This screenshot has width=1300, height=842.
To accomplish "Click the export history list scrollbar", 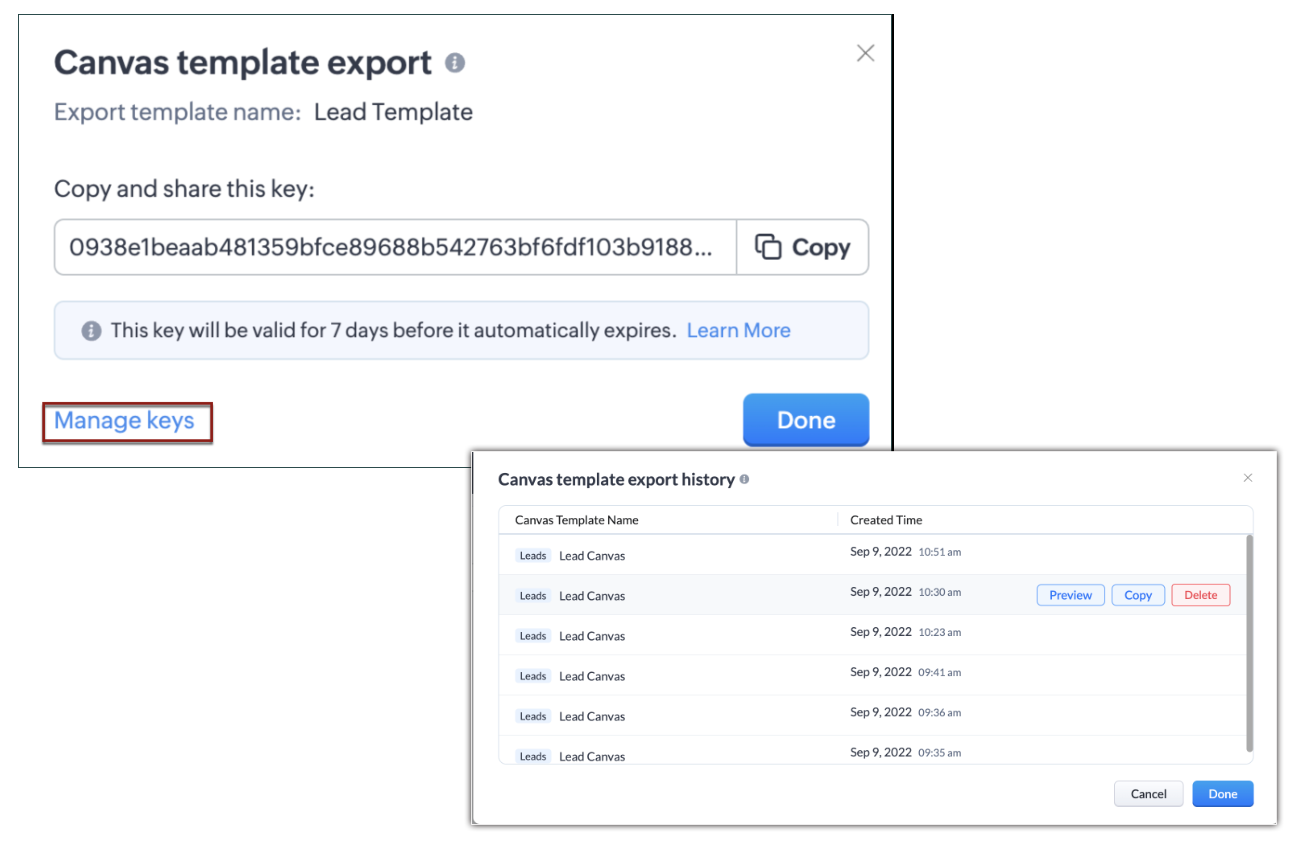I will coord(1248,640).
